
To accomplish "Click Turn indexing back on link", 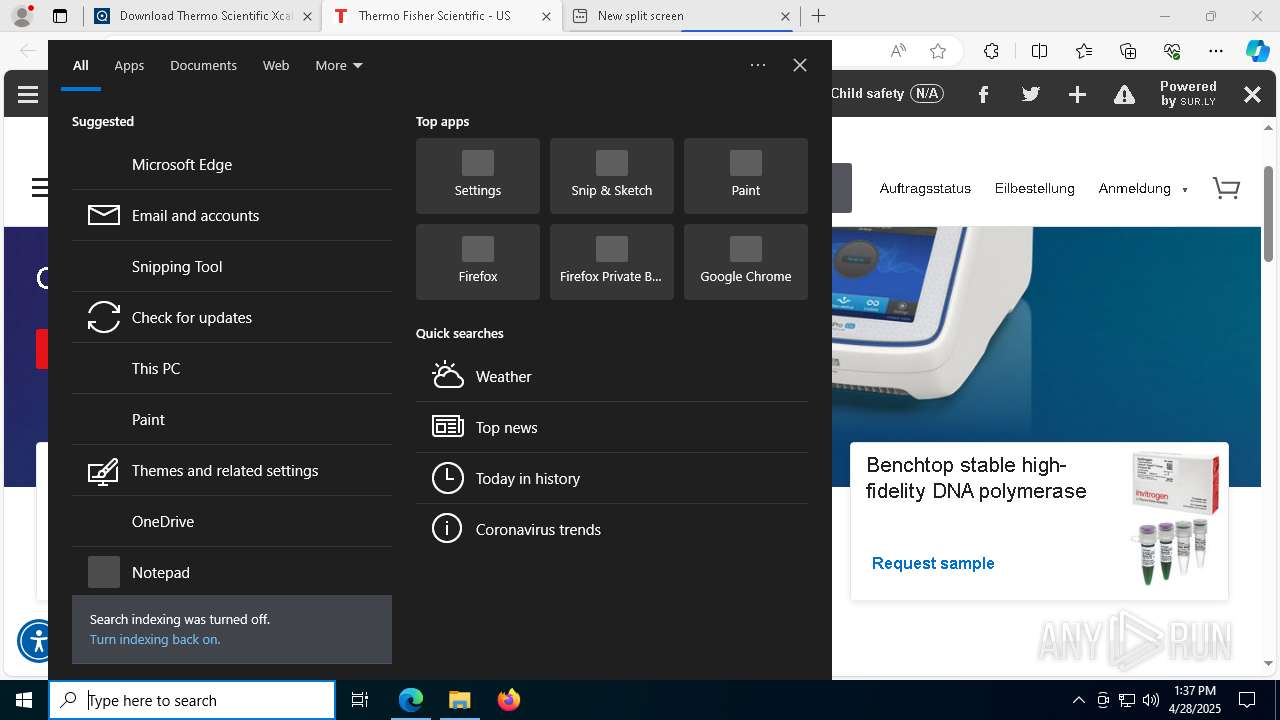I will (155, 639).
